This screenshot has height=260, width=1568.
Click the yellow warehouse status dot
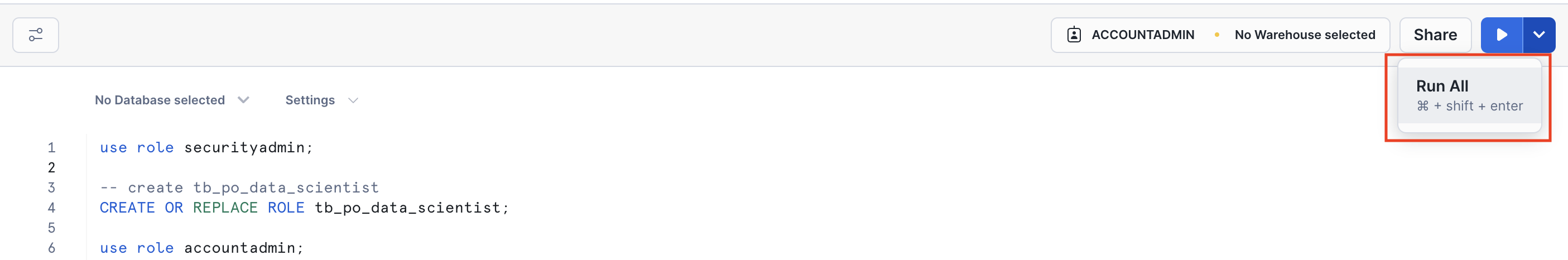pyautogui.click(x=1216, y=35)
